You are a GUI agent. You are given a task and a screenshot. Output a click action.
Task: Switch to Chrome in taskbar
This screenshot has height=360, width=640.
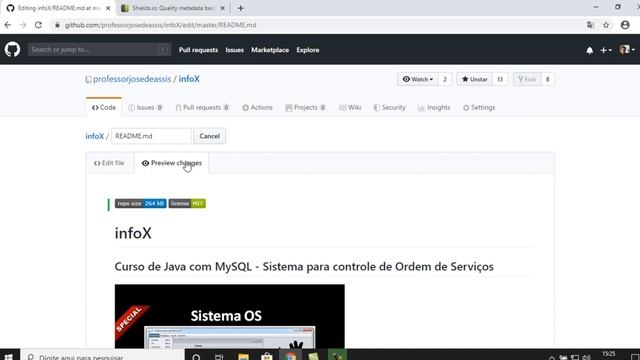[x=291, y=357]
